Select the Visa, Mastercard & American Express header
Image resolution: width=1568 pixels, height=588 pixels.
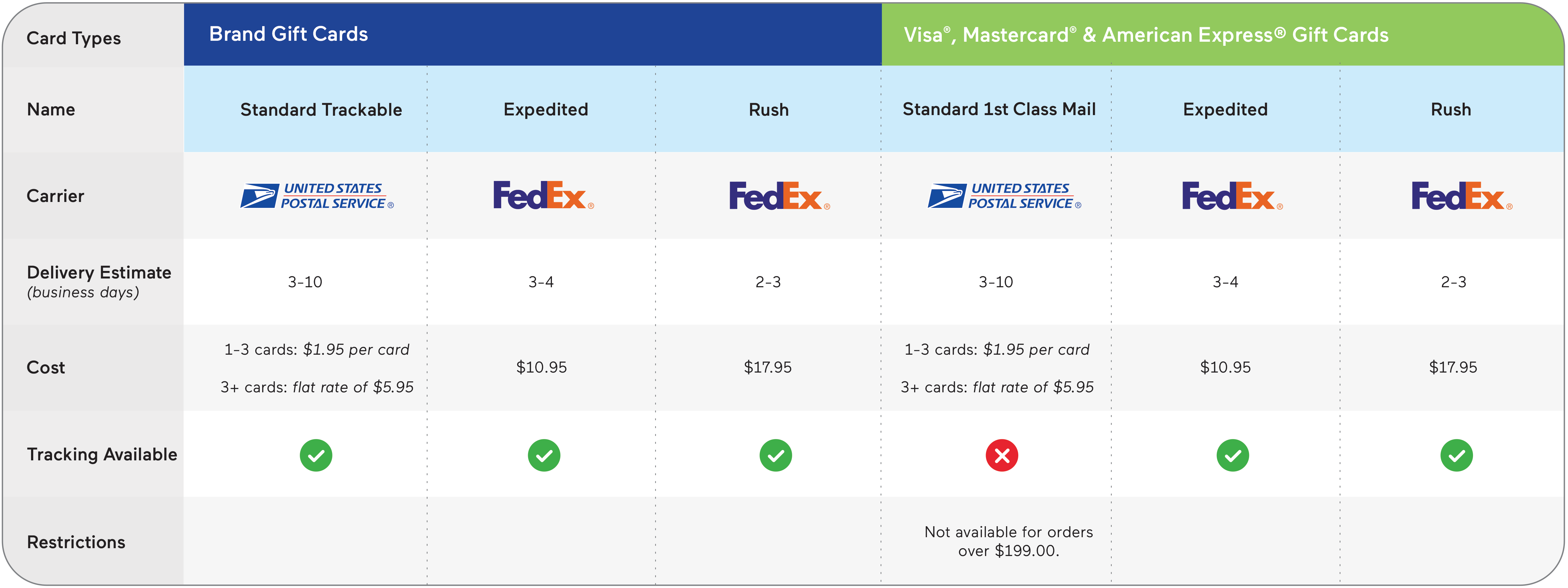pyautogui.click(x=1146, y=35)
